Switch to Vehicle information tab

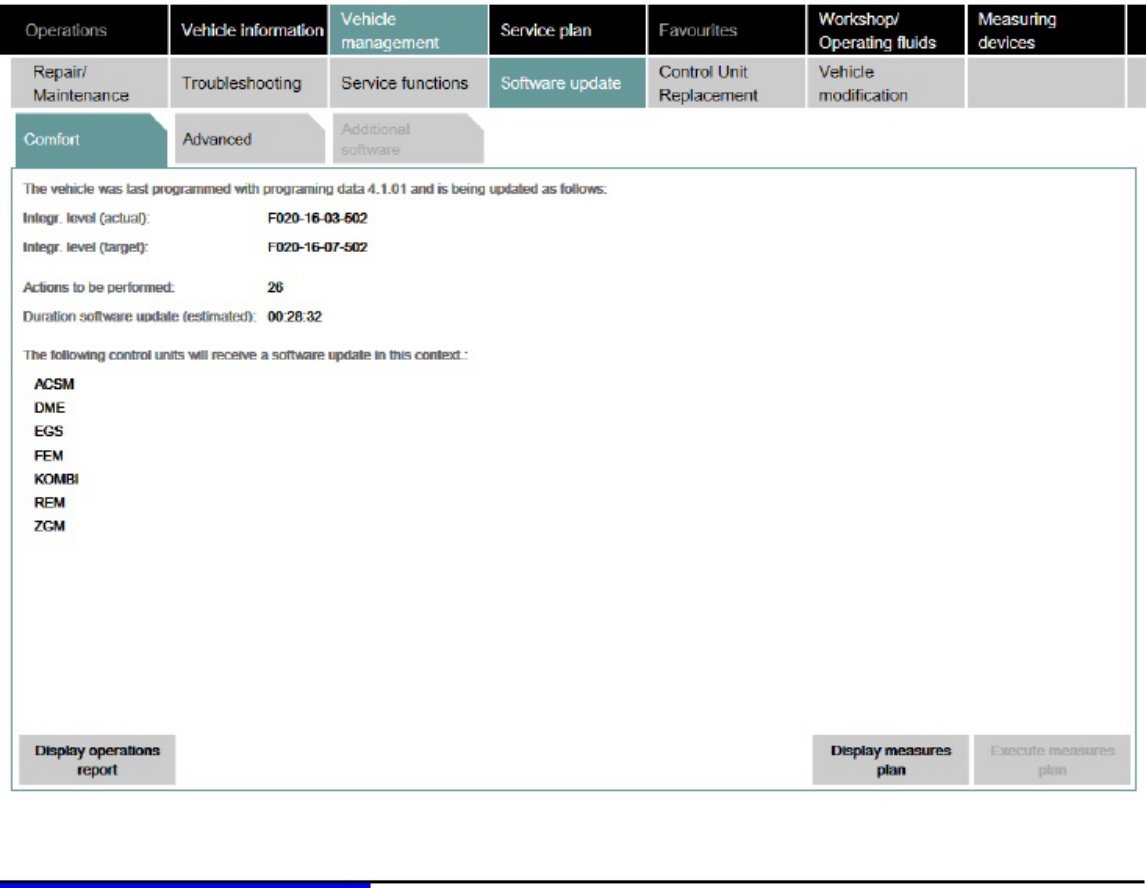point(249,30)
